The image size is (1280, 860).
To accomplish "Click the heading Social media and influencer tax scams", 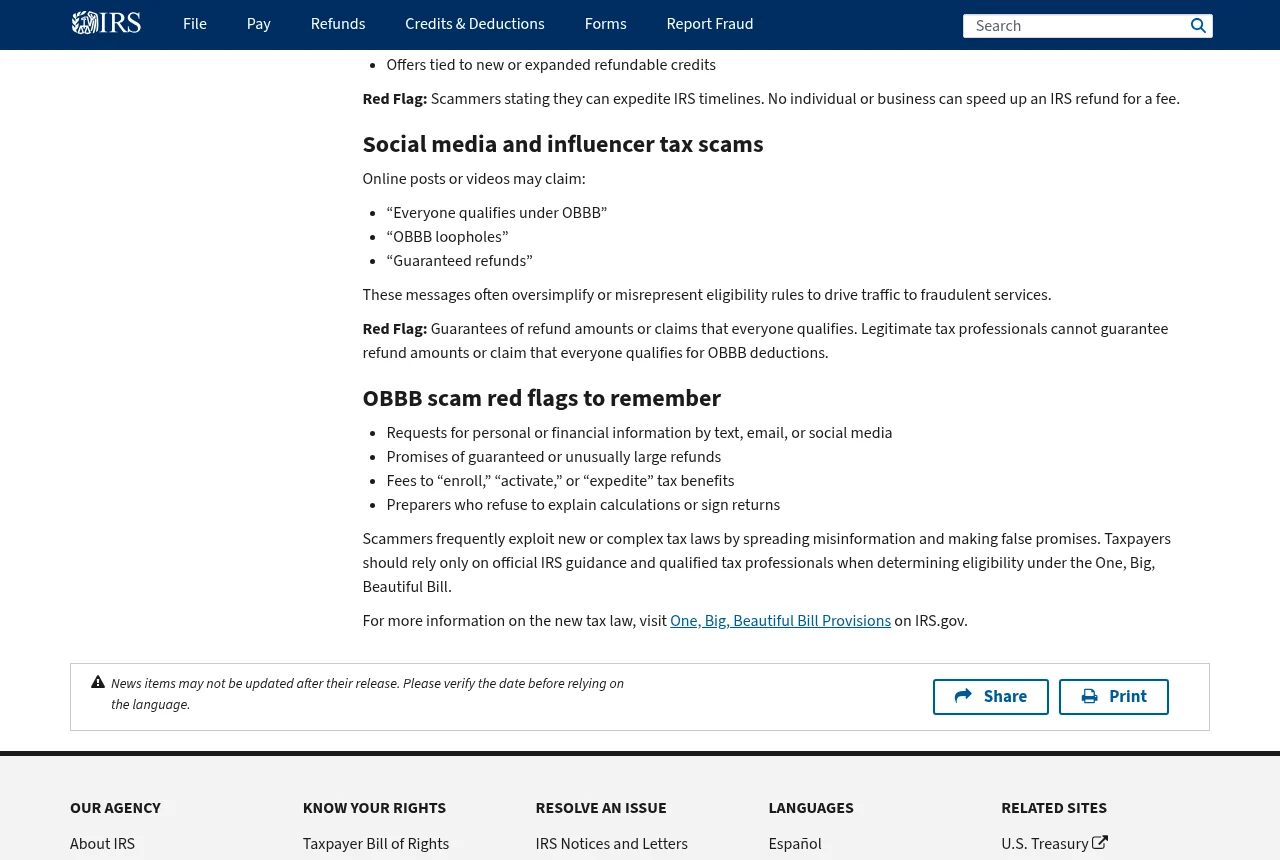I will coord(563,145).
